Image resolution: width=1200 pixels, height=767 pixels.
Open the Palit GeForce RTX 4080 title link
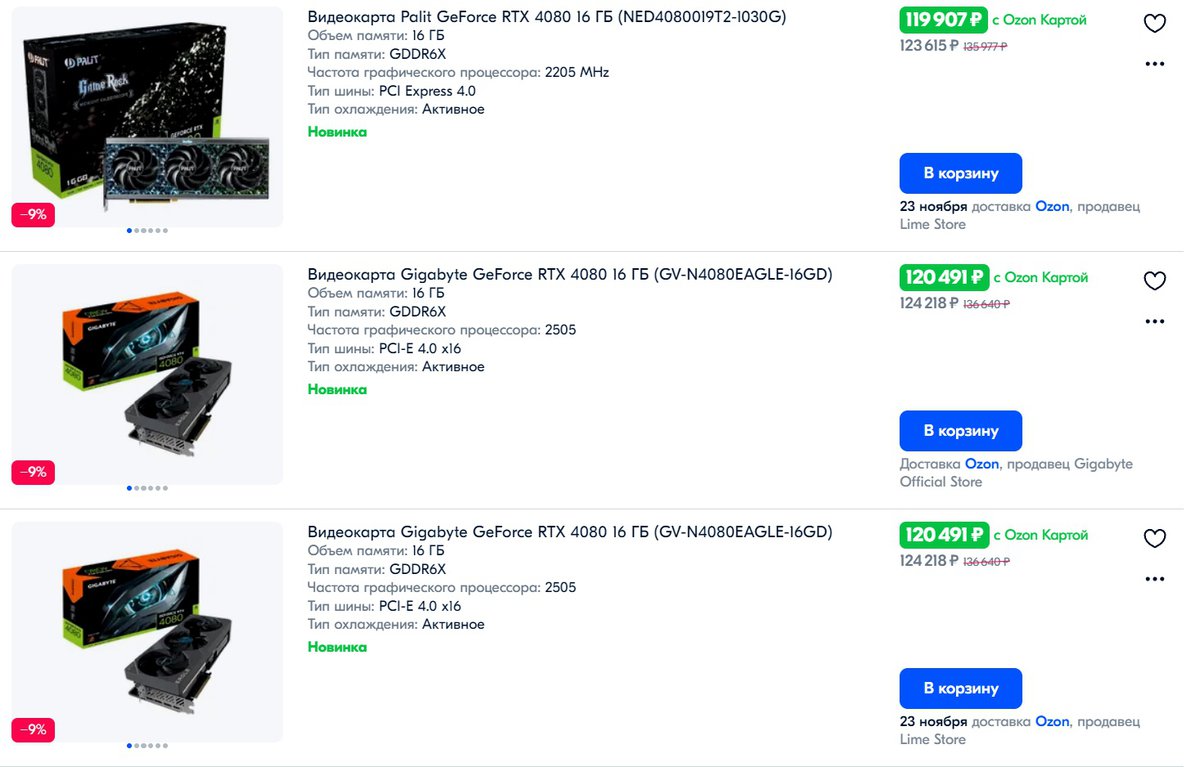(546, 17)
